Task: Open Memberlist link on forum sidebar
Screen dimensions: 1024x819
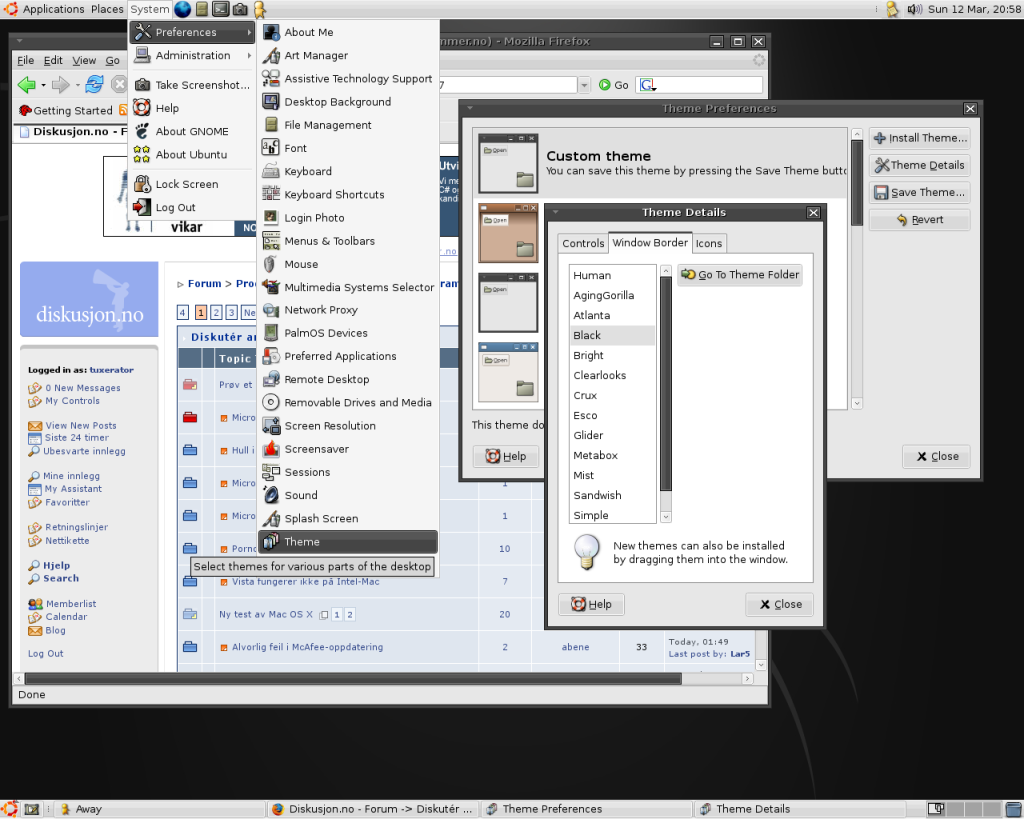Action: (x=71, y=604)
